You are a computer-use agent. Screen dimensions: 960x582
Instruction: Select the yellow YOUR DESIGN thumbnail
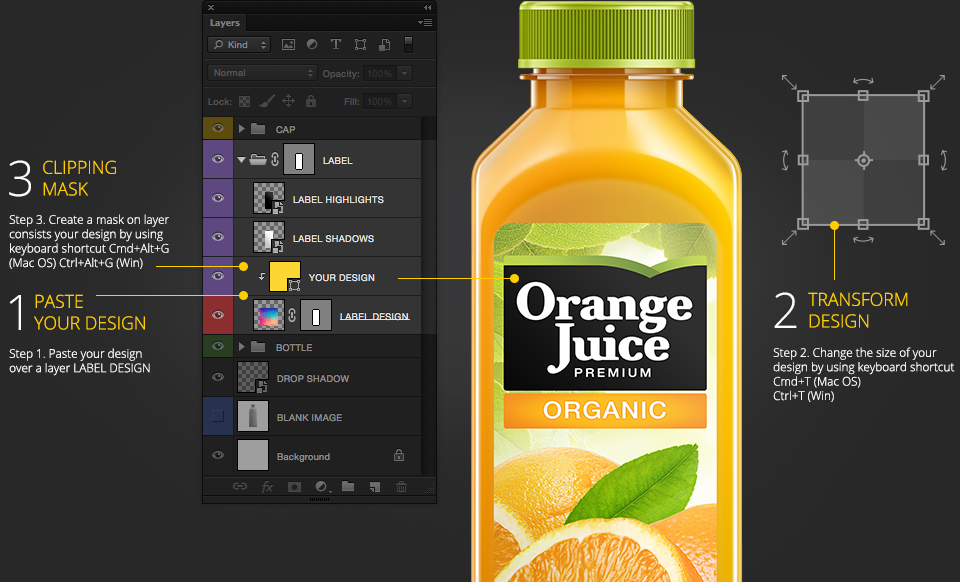[285, 277]
